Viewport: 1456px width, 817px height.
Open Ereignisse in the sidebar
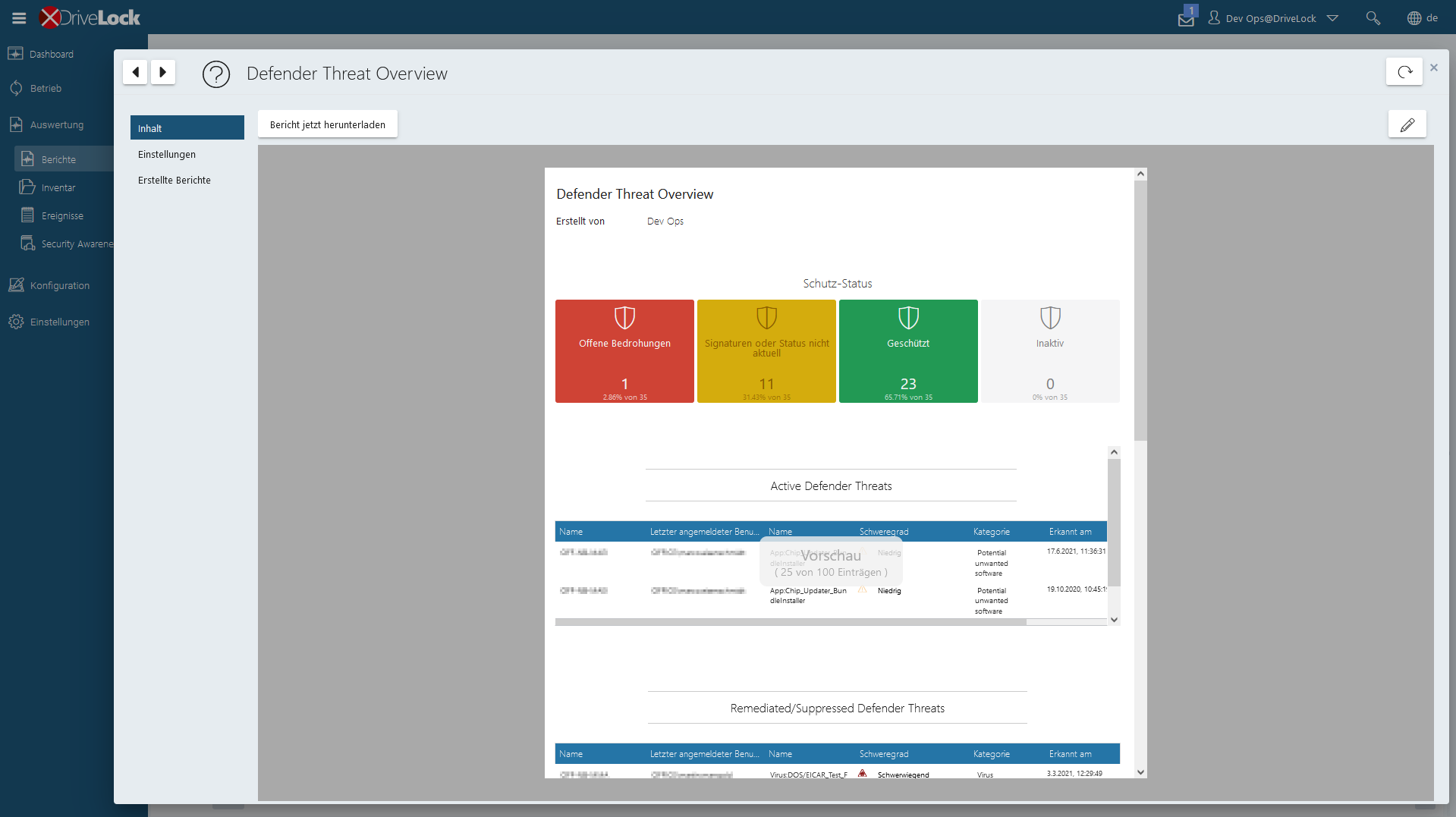62,215
